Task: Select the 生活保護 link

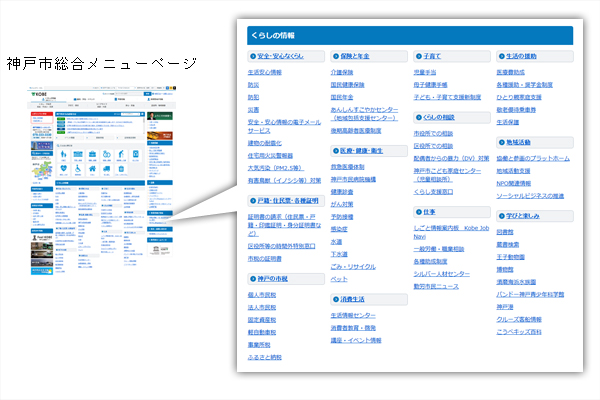Action: click(x=508, y=122)
